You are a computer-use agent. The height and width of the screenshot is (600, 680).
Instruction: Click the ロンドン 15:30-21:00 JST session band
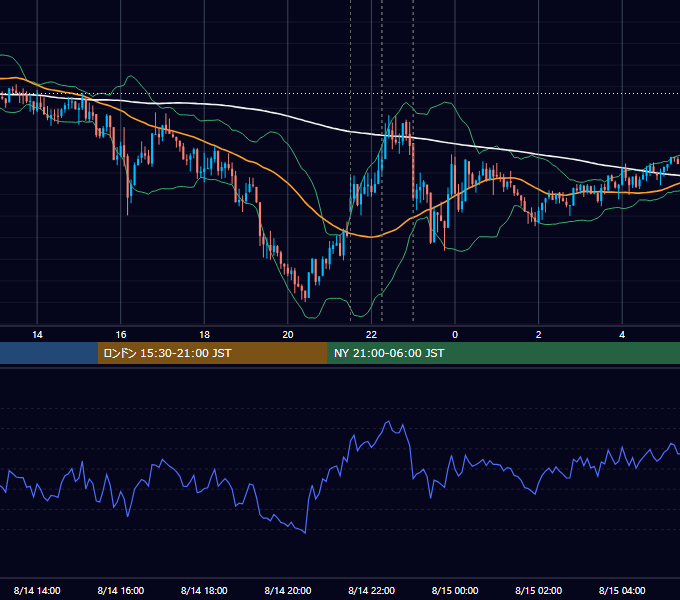point(212,353)
